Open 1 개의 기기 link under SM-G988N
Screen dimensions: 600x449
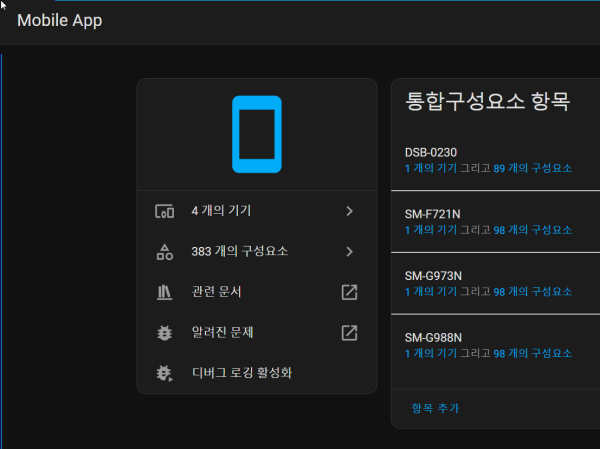(x=431, y=353)
